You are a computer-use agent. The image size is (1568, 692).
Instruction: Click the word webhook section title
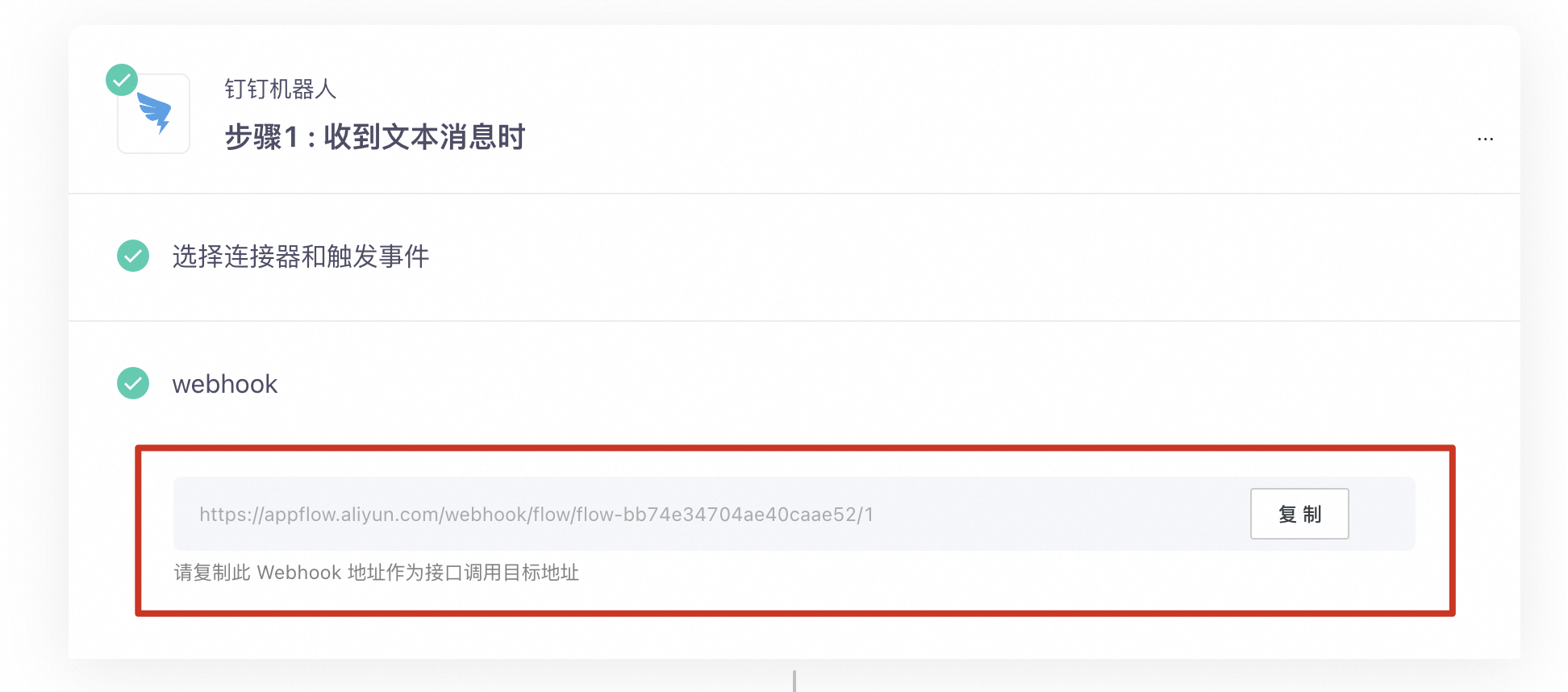click(225, 384)
